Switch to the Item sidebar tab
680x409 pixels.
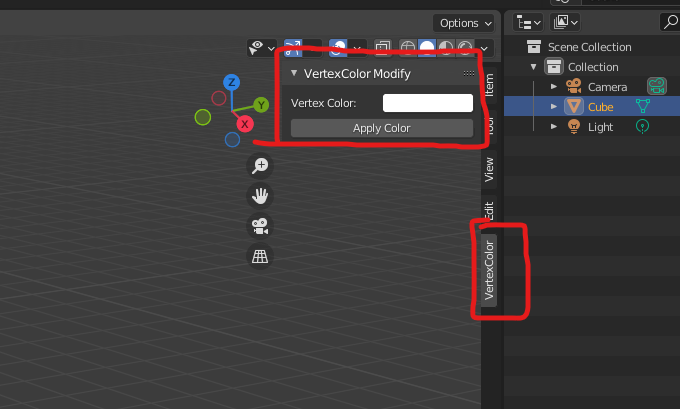[x=489, y=85]
